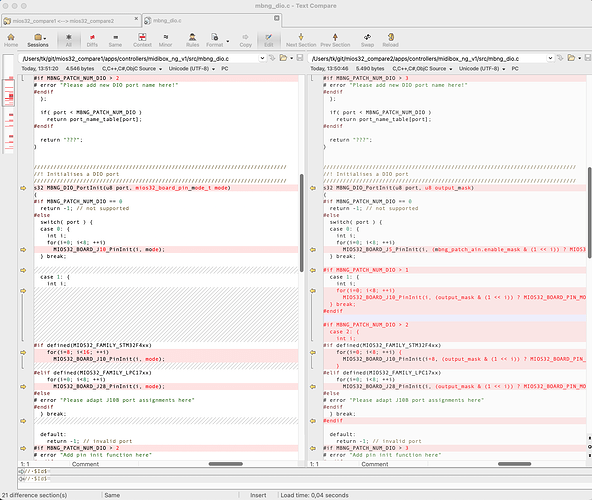The width and height of the screenshot is (592, 500).
Task: Click the Minor differences icon
Action: 165,40
